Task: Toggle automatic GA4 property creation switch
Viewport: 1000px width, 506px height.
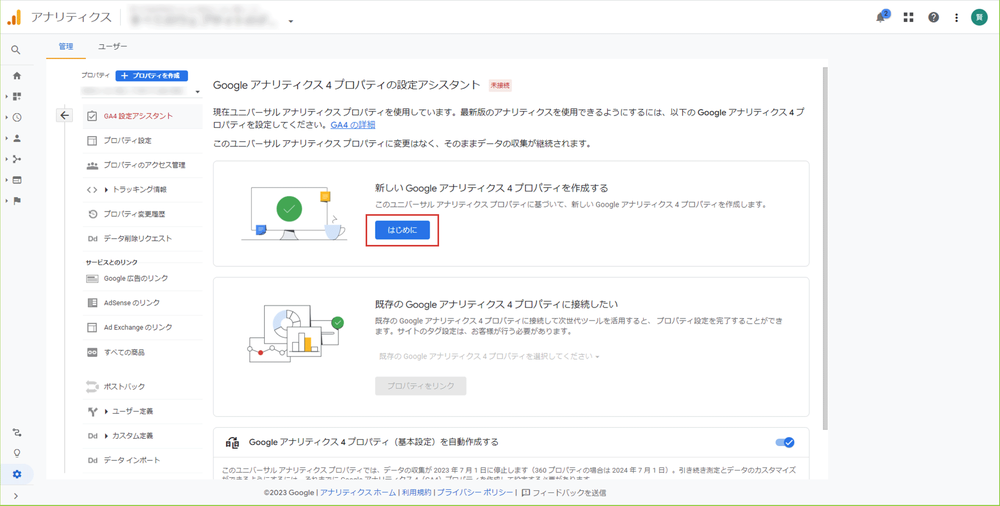Action: tap(785, 442)
